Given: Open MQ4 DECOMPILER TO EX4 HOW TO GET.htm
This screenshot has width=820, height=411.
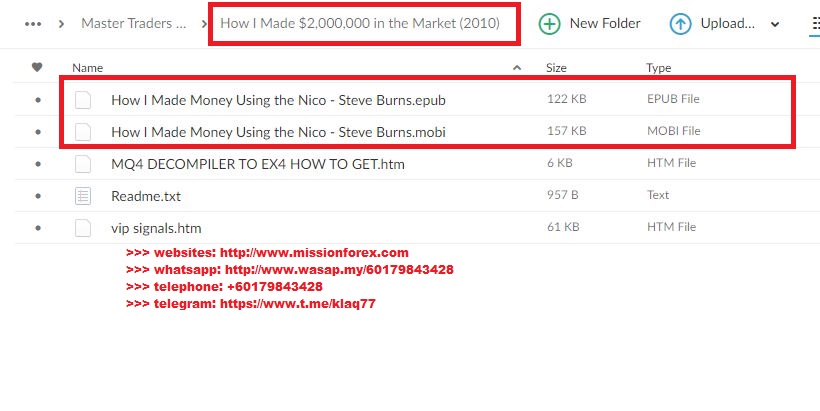Looking at the screenshot, I should [x=258, y=164].
